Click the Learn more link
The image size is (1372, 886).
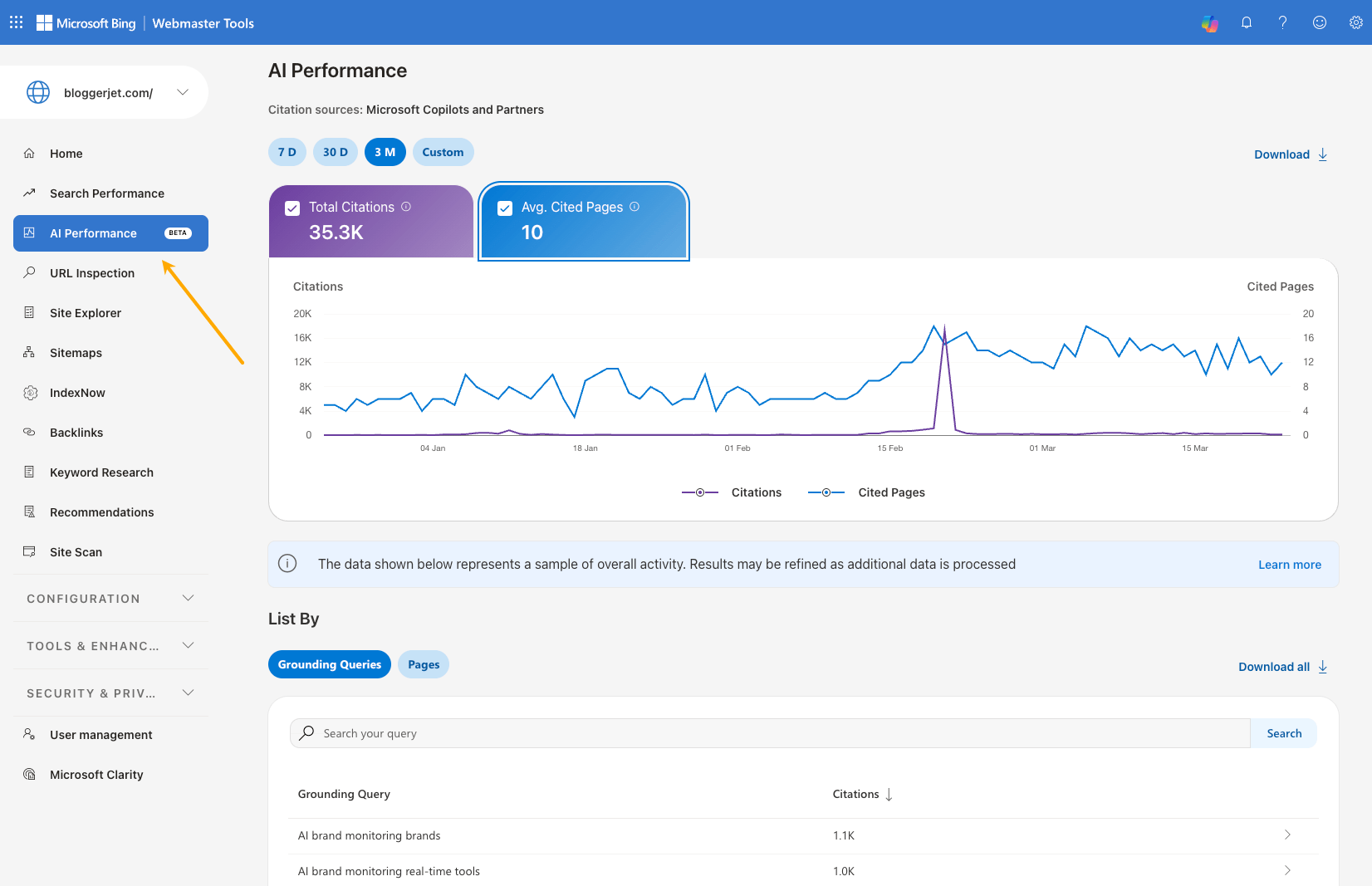click(1289, 564)
